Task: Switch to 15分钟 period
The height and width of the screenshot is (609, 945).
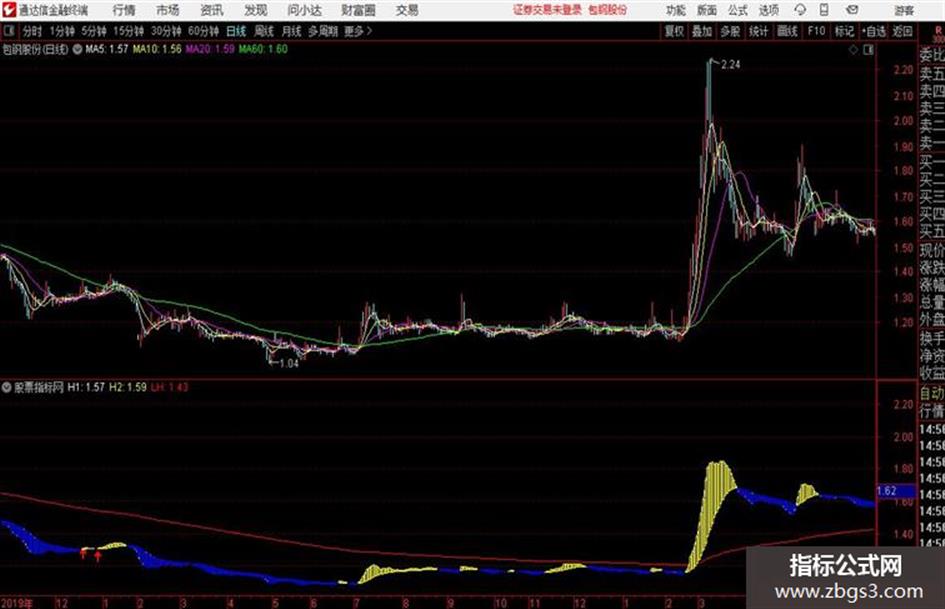Action: tap(129, 31)
